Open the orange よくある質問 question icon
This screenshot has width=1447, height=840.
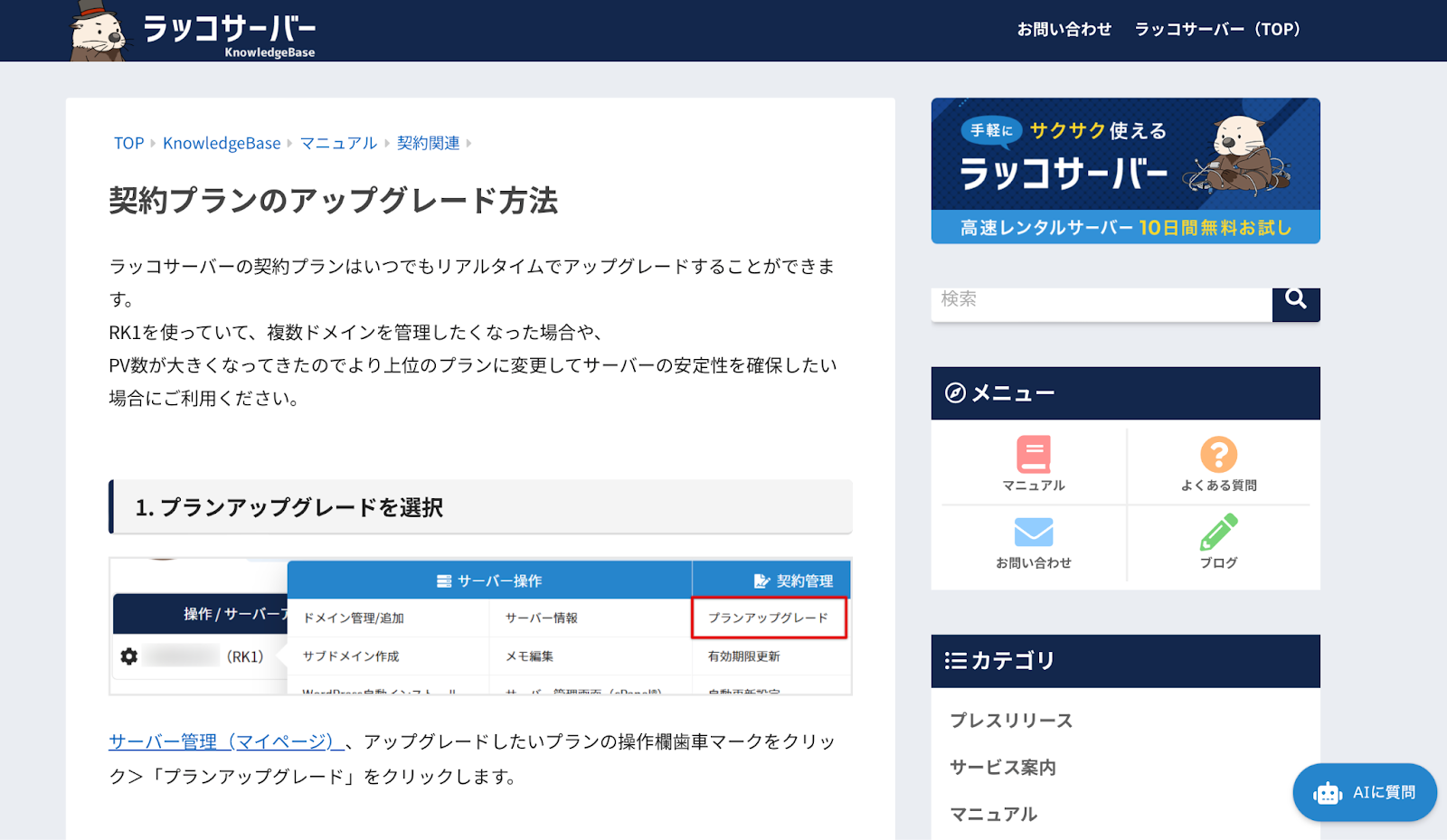1218,455
